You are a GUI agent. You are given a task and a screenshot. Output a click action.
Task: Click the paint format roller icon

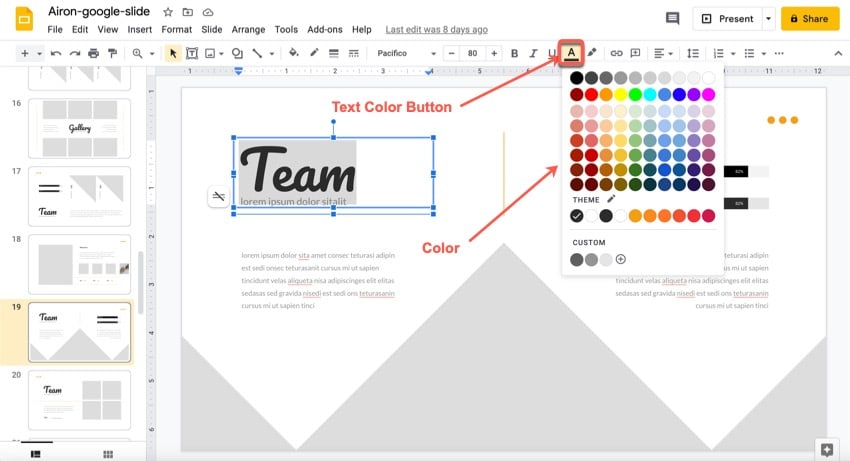click(x=111, y=53)
